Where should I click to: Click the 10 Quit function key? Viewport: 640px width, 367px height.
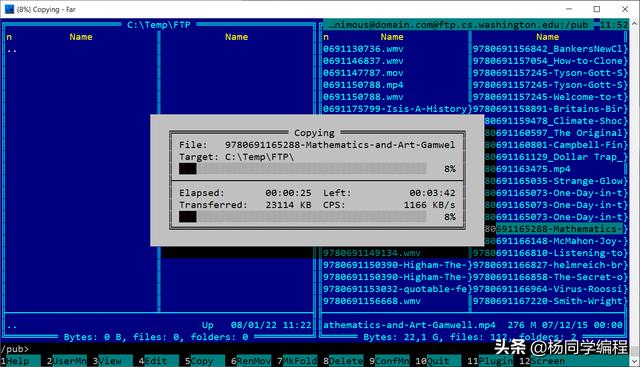point(438,361)
